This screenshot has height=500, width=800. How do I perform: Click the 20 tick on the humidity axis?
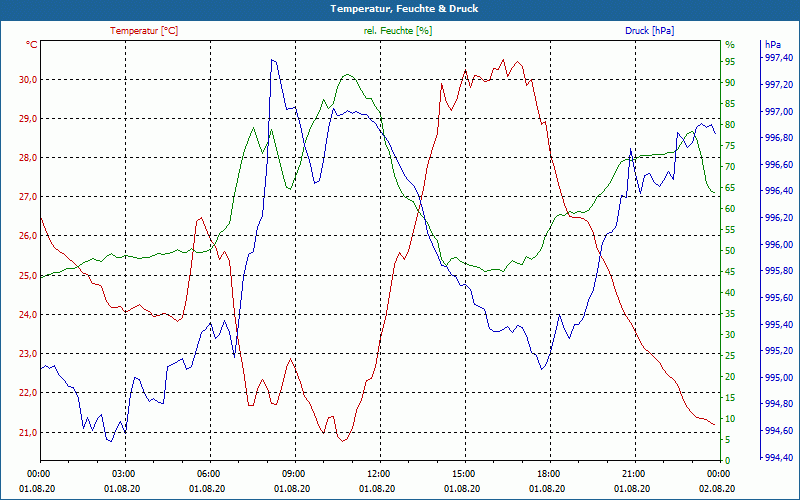coord(730,377)
